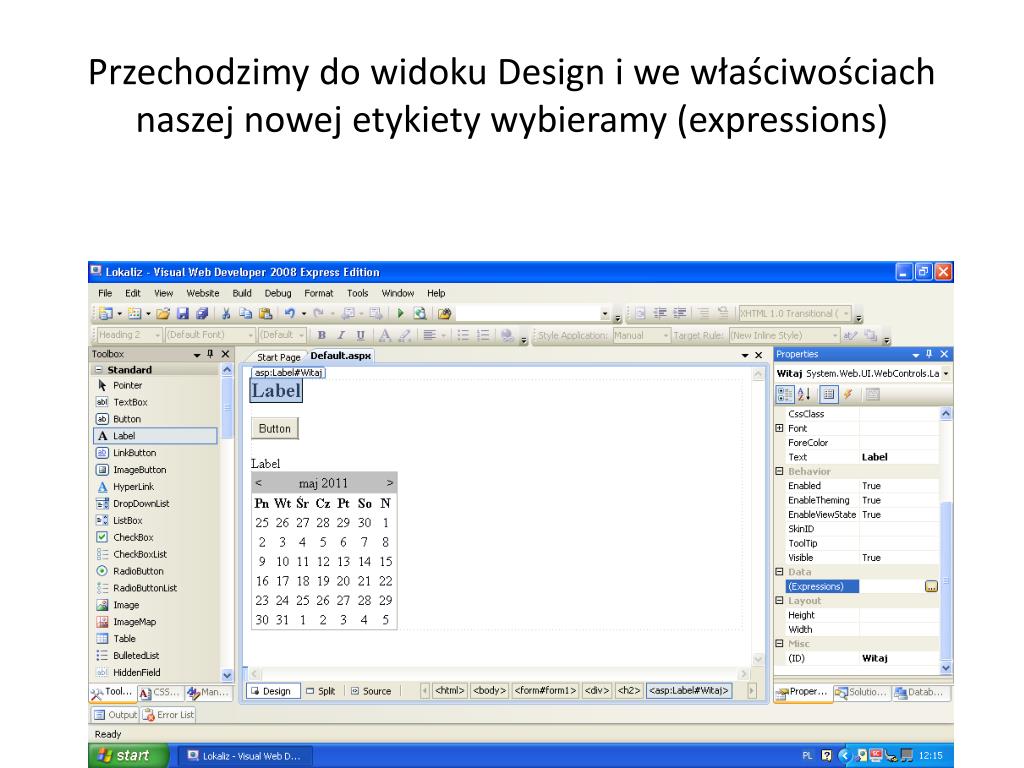
Task: Collapse the Standard toolbox group
Action: [x=99, y=370]
